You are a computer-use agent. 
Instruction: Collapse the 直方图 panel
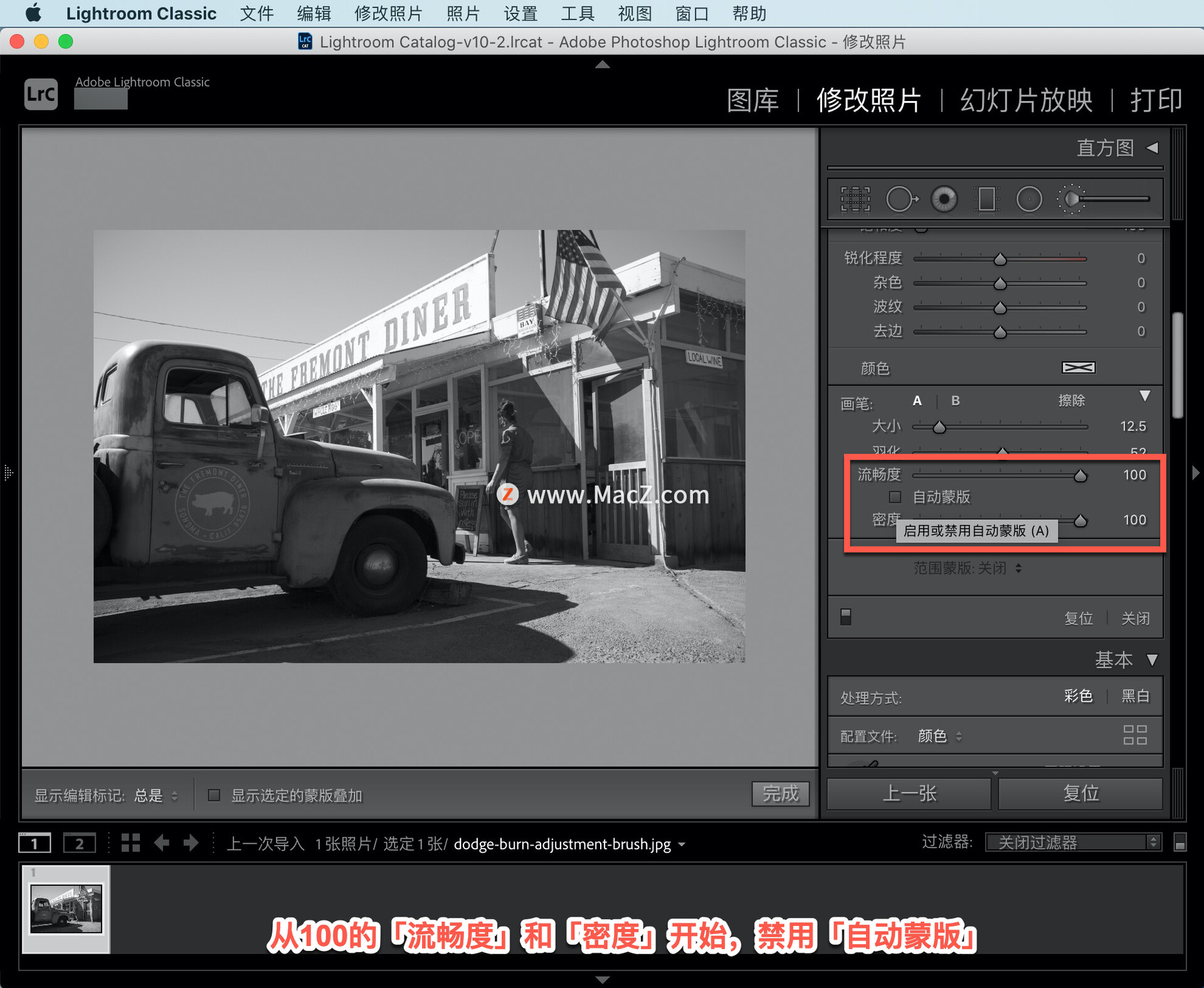coord(1152,148)
